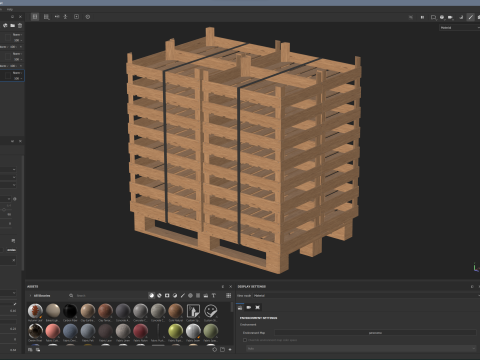Screen dimensions: 480x360
Task: Click the slider handle in left properties panel
Action: pos(4,210)
